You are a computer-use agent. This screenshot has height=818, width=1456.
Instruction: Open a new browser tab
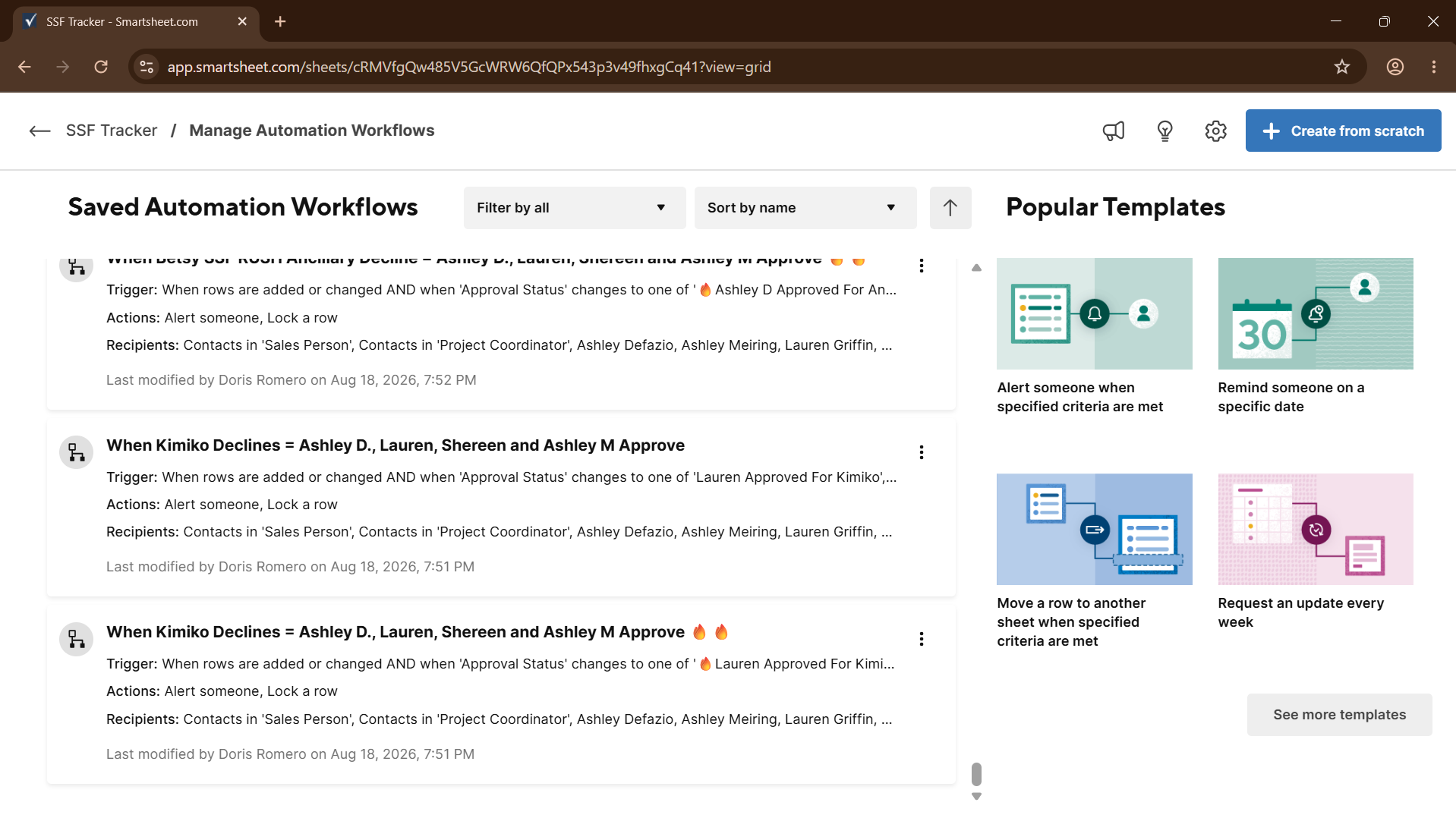point(280,21)
